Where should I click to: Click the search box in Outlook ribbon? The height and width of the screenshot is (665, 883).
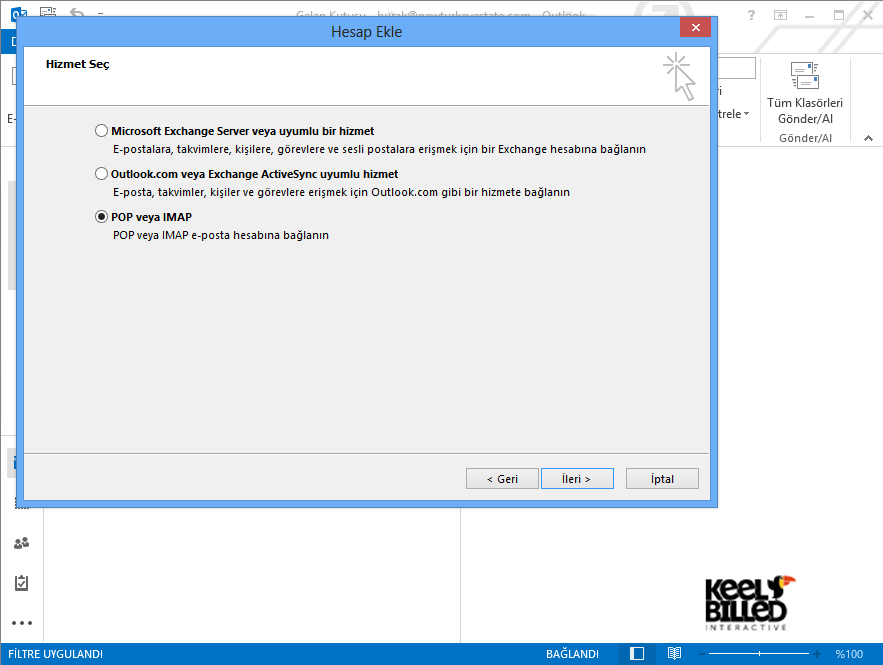pos(737,68)
